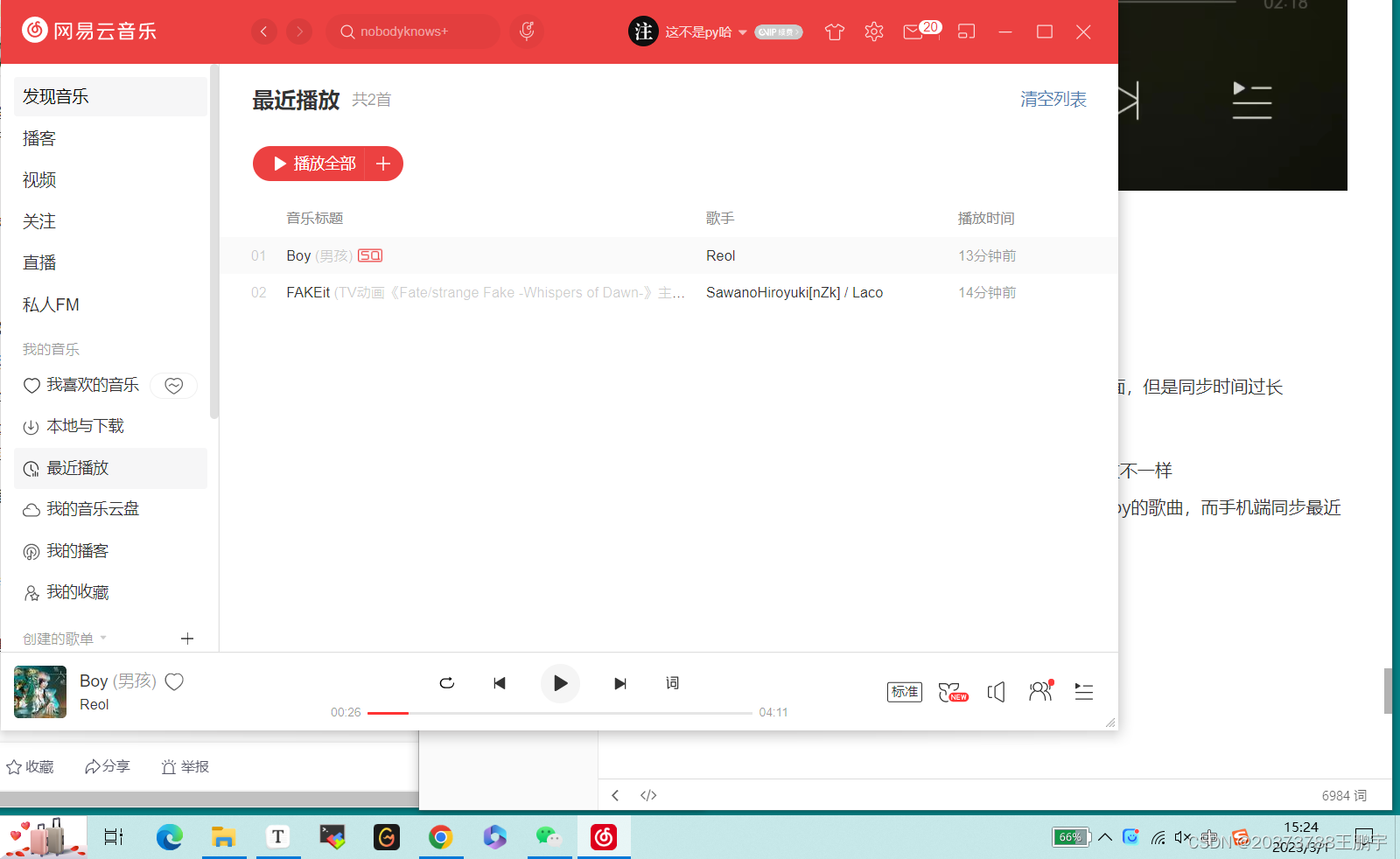This screenshot has width=1400, height=859.
Task: Click playlist icon in background video player
Action: point(1252,101)
